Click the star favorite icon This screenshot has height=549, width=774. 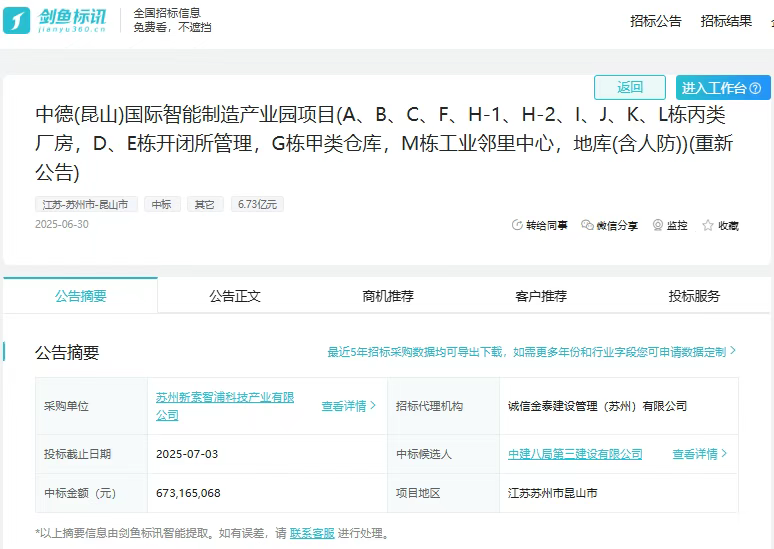point(708,225)
